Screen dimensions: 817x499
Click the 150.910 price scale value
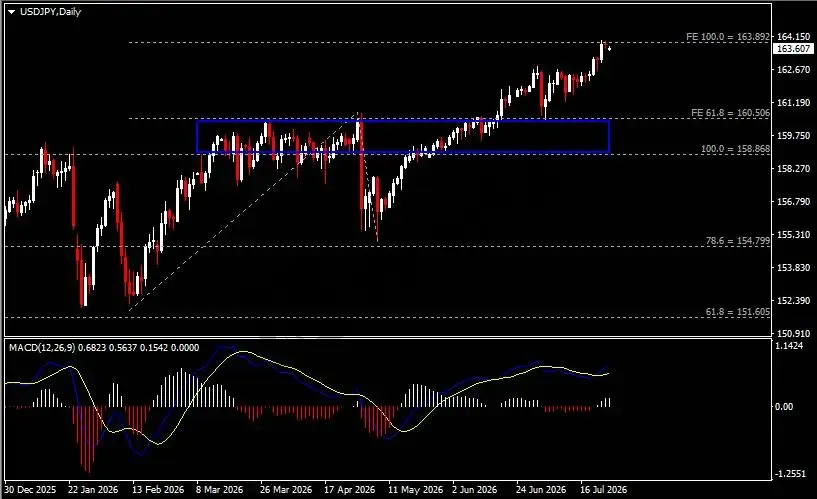pyautogui.click(x=794, y=333)
